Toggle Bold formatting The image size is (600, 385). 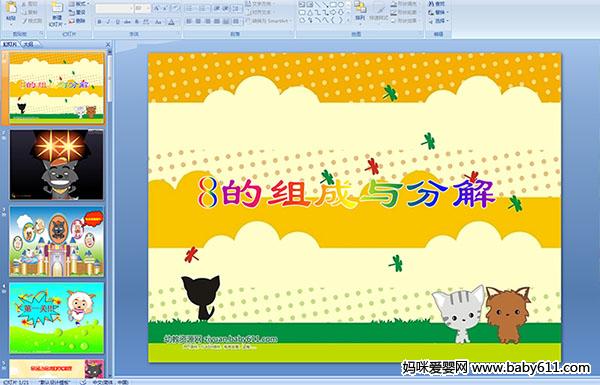(99, 22)
